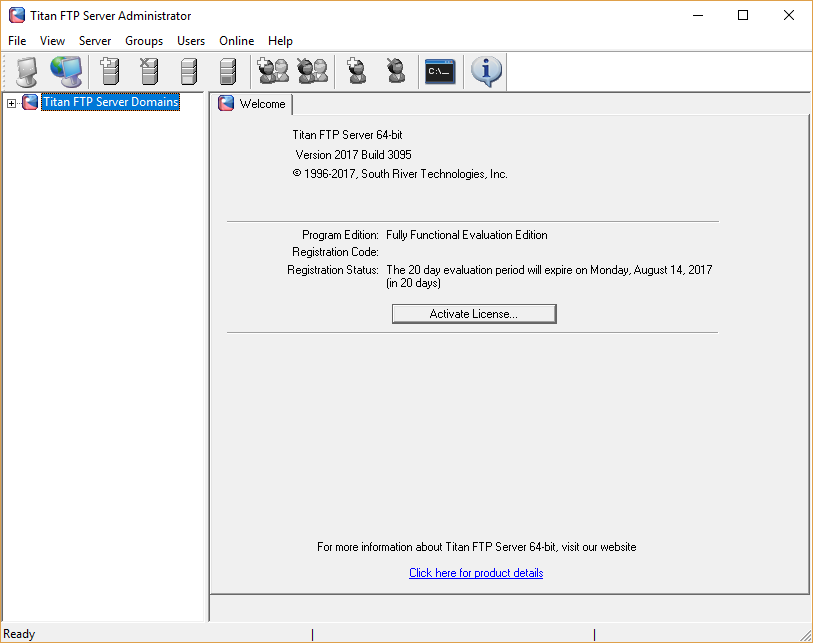Click the Titan FTP Server 64-bit heading
This screenshot has width=813, height=643.
point(347,135)
